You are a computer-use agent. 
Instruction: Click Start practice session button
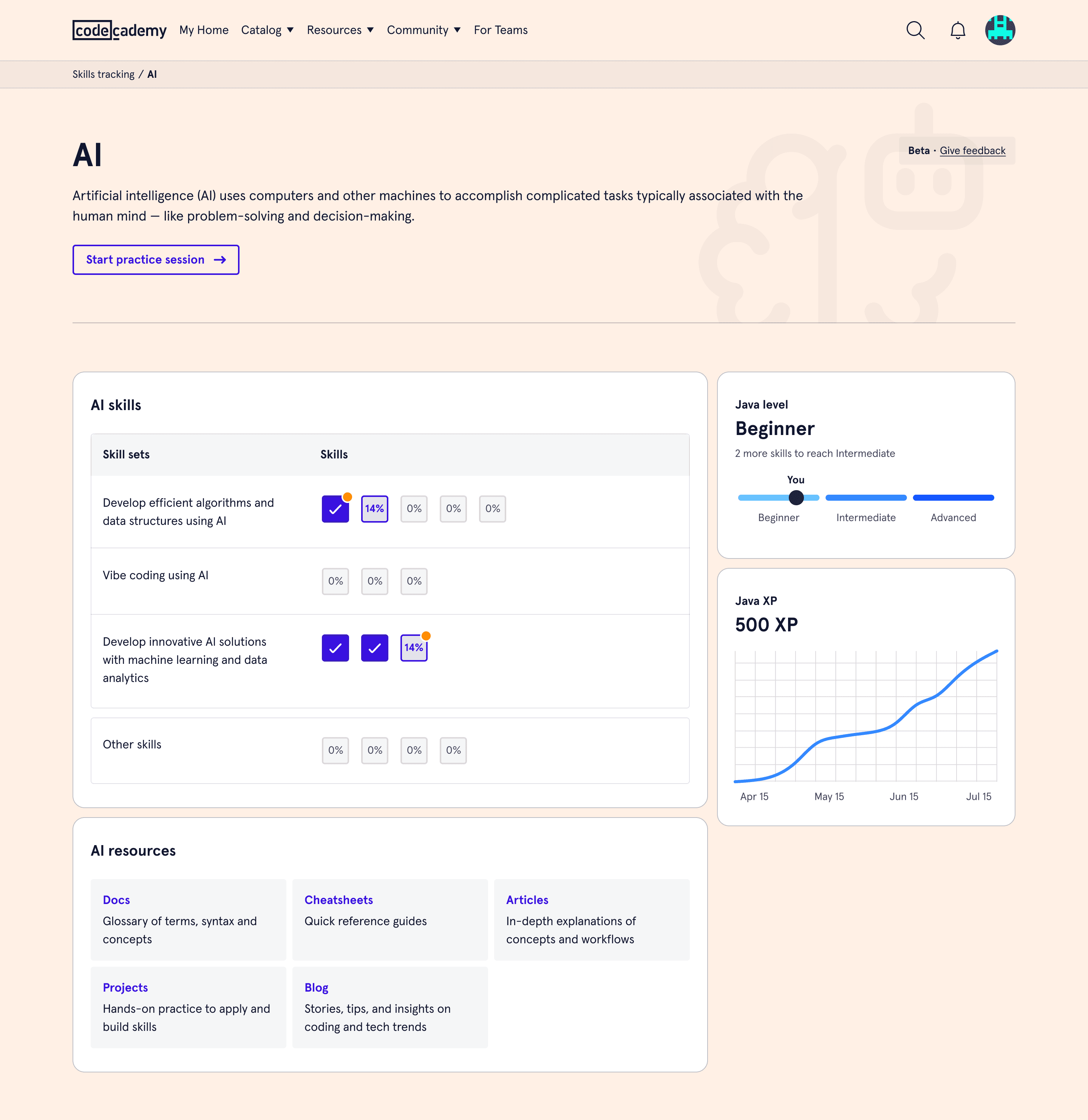tap(156, 260)
